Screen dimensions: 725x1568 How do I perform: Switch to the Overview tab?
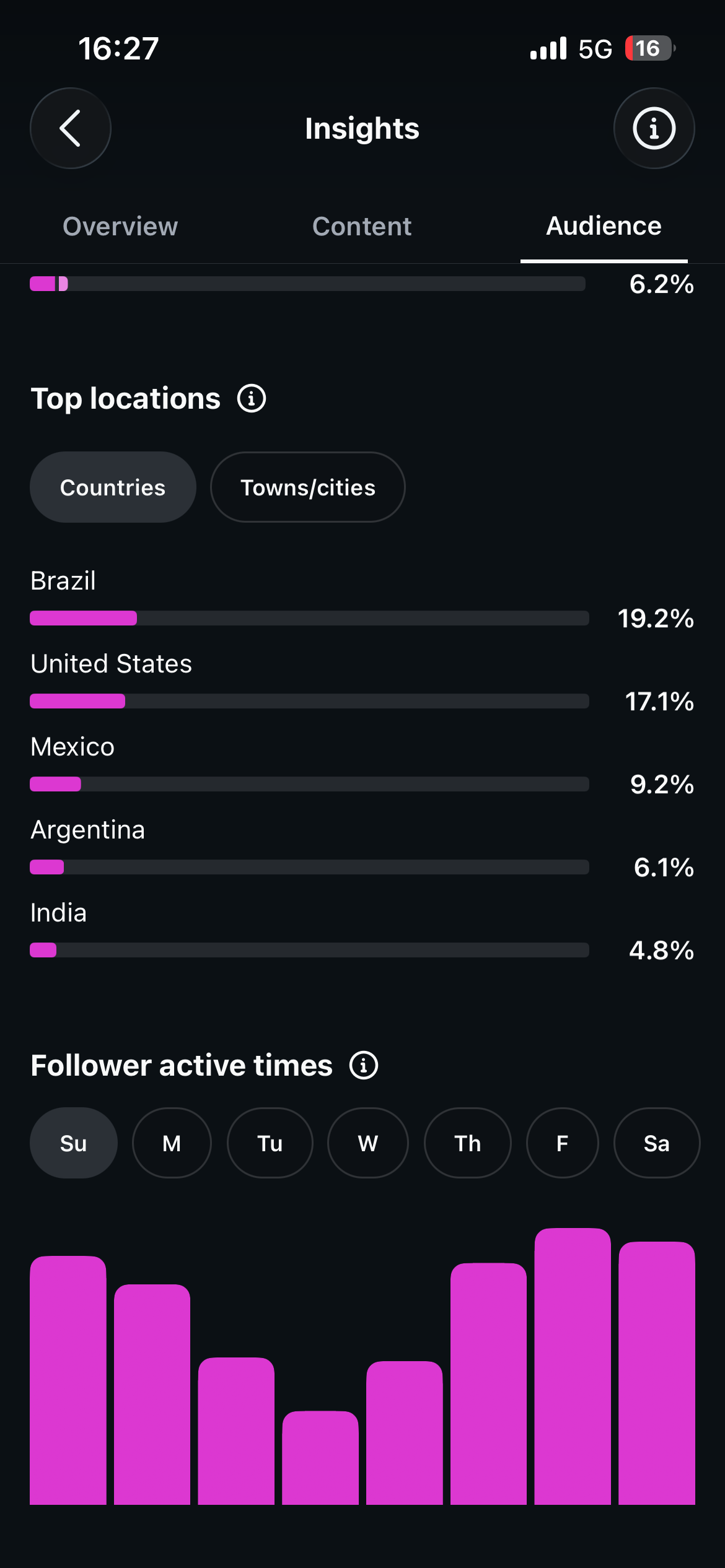(x=120, y=226)
